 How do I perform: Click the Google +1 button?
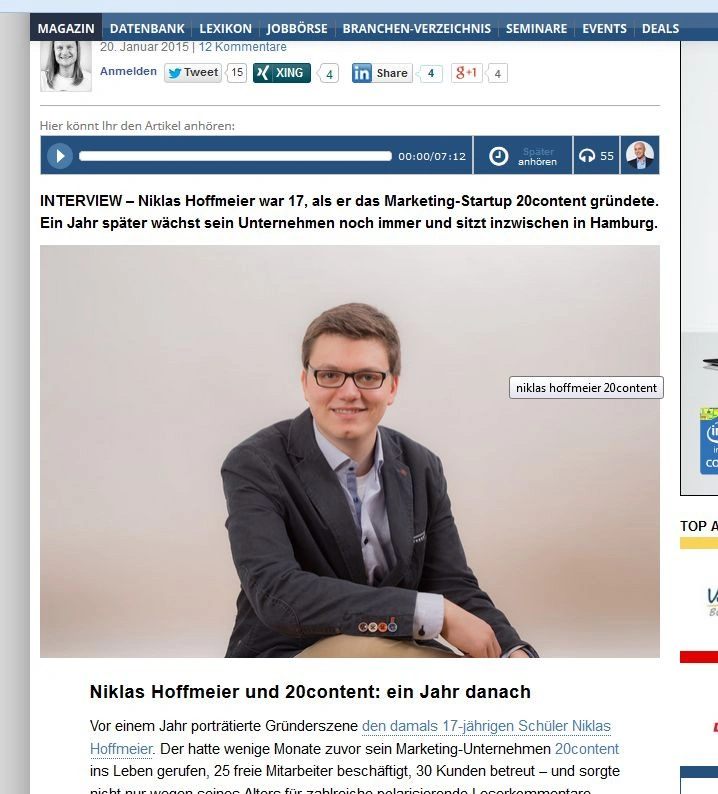466,73
